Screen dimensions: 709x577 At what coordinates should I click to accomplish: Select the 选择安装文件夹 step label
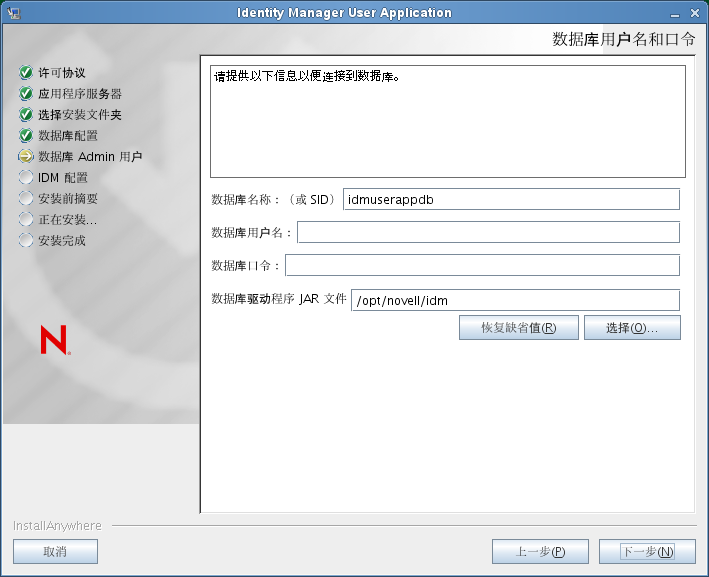point(80,114)
